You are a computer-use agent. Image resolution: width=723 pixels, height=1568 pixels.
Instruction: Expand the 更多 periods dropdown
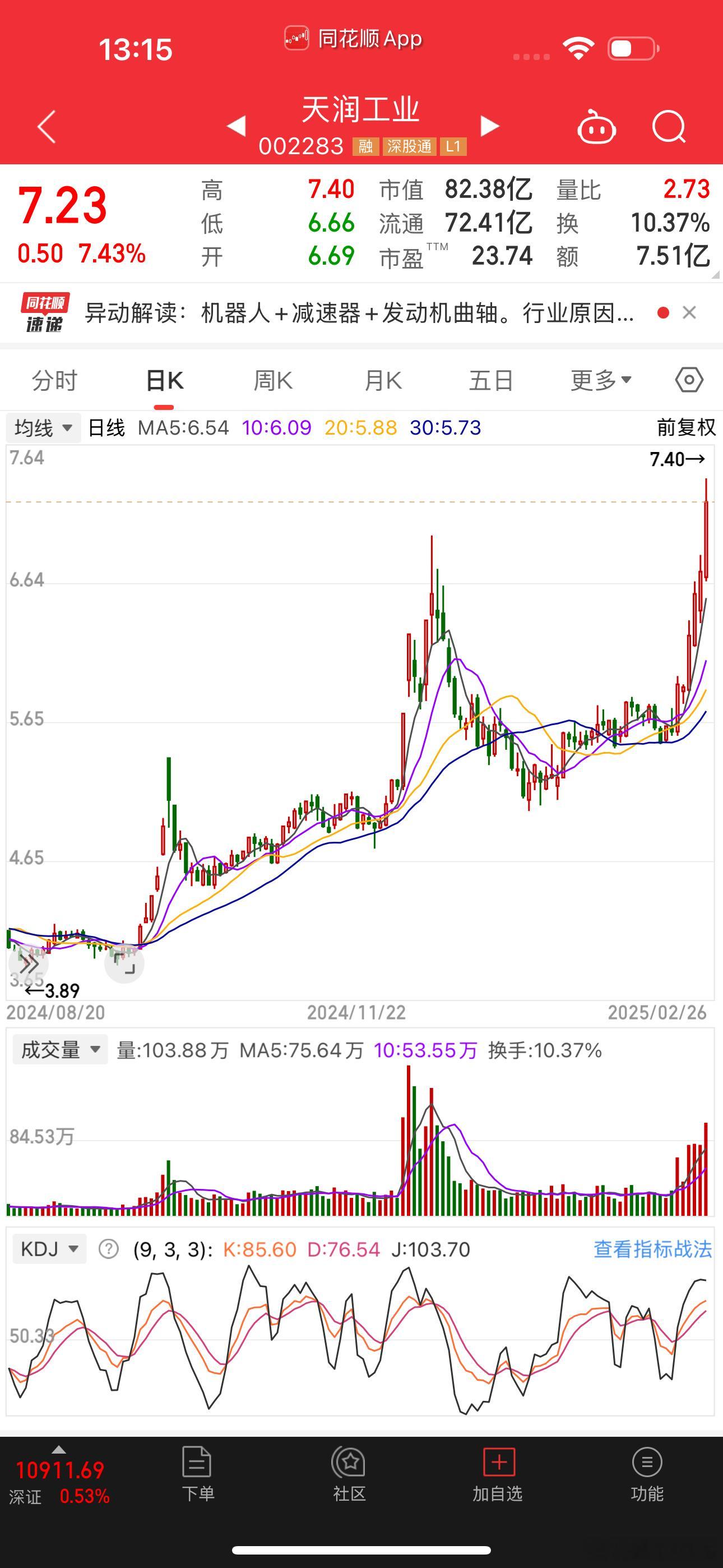601,380
